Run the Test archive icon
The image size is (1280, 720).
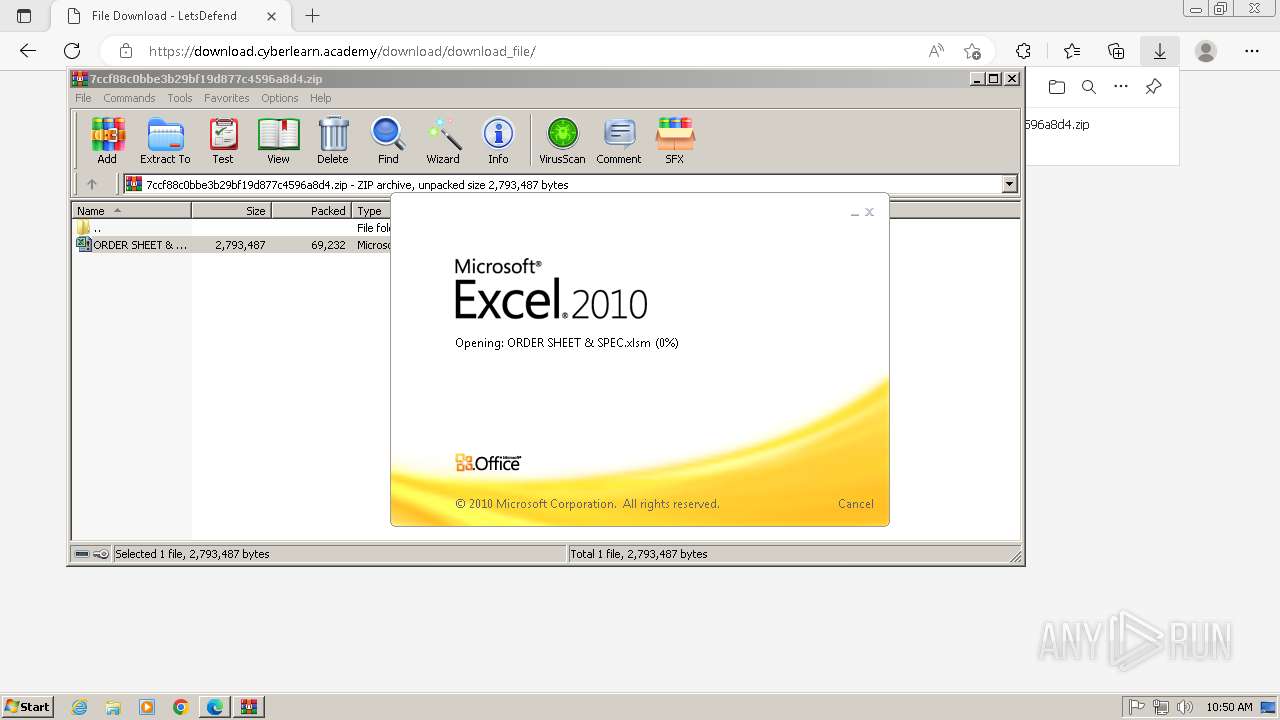coord(223,140)
